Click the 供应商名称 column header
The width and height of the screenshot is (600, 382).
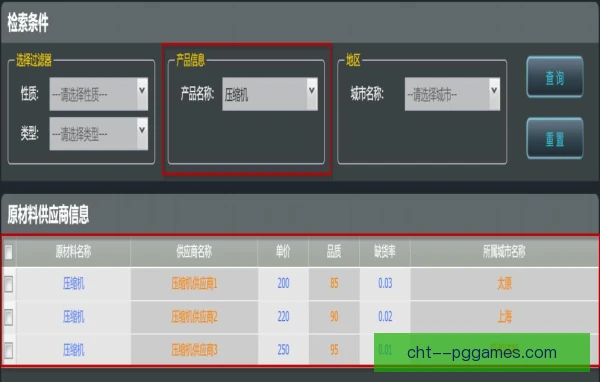pos(194,252)
